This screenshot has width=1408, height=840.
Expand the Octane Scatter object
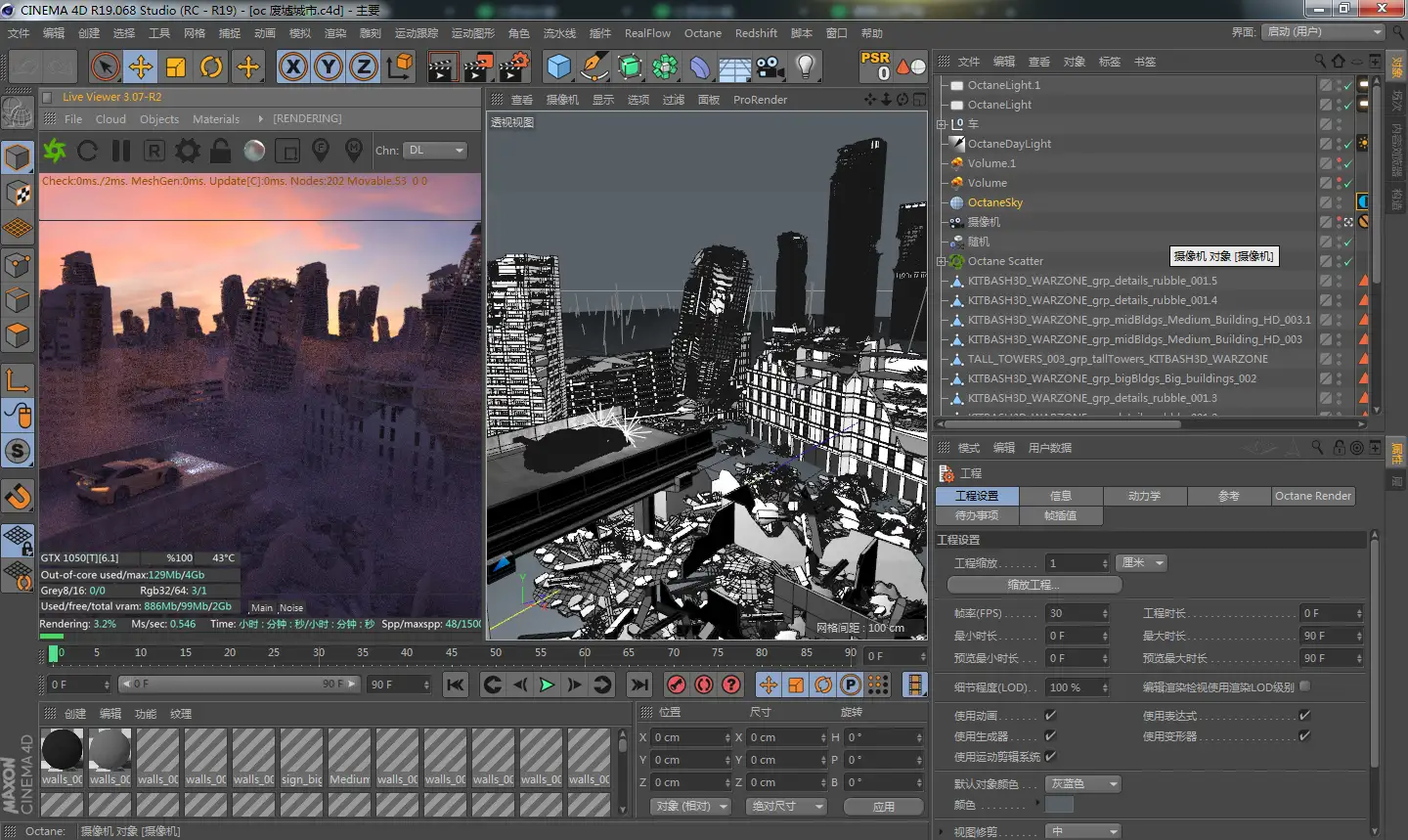click(942, 261)
